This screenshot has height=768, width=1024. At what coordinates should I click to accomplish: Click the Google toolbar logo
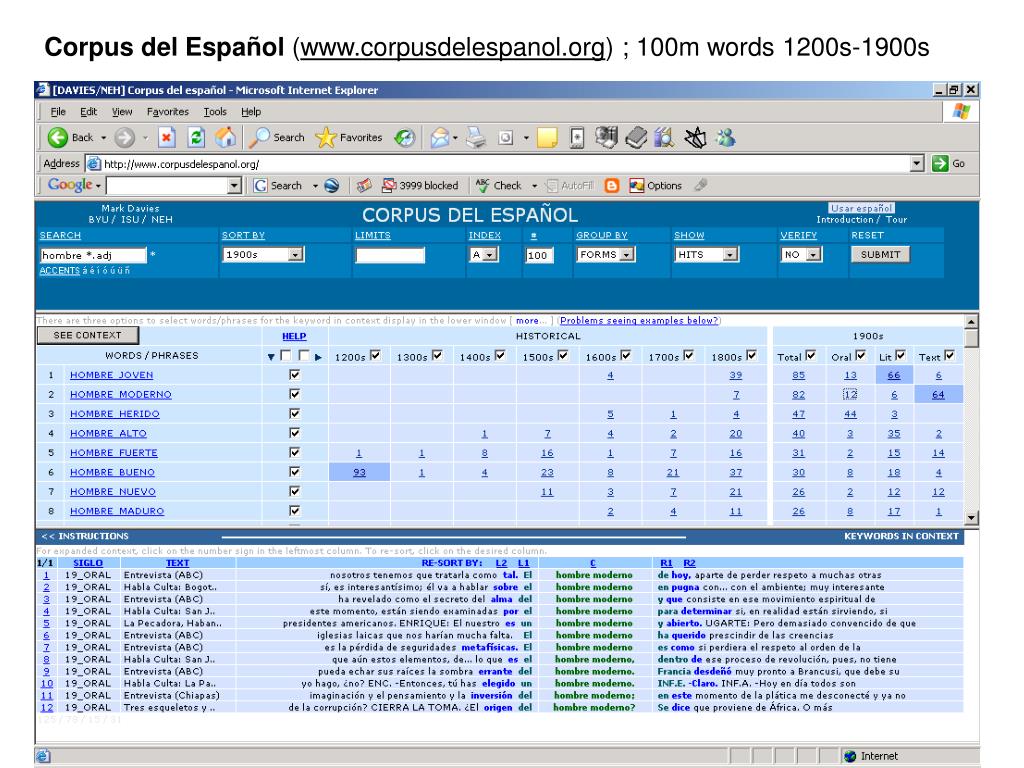click(x=70, y=185)
